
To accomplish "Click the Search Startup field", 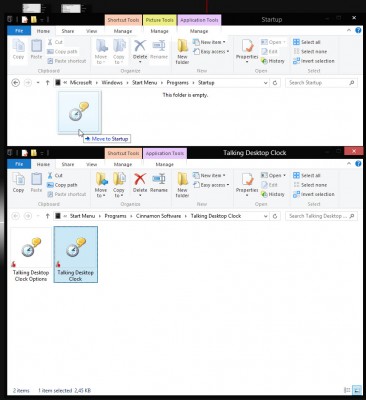I will tap(318, 83).
